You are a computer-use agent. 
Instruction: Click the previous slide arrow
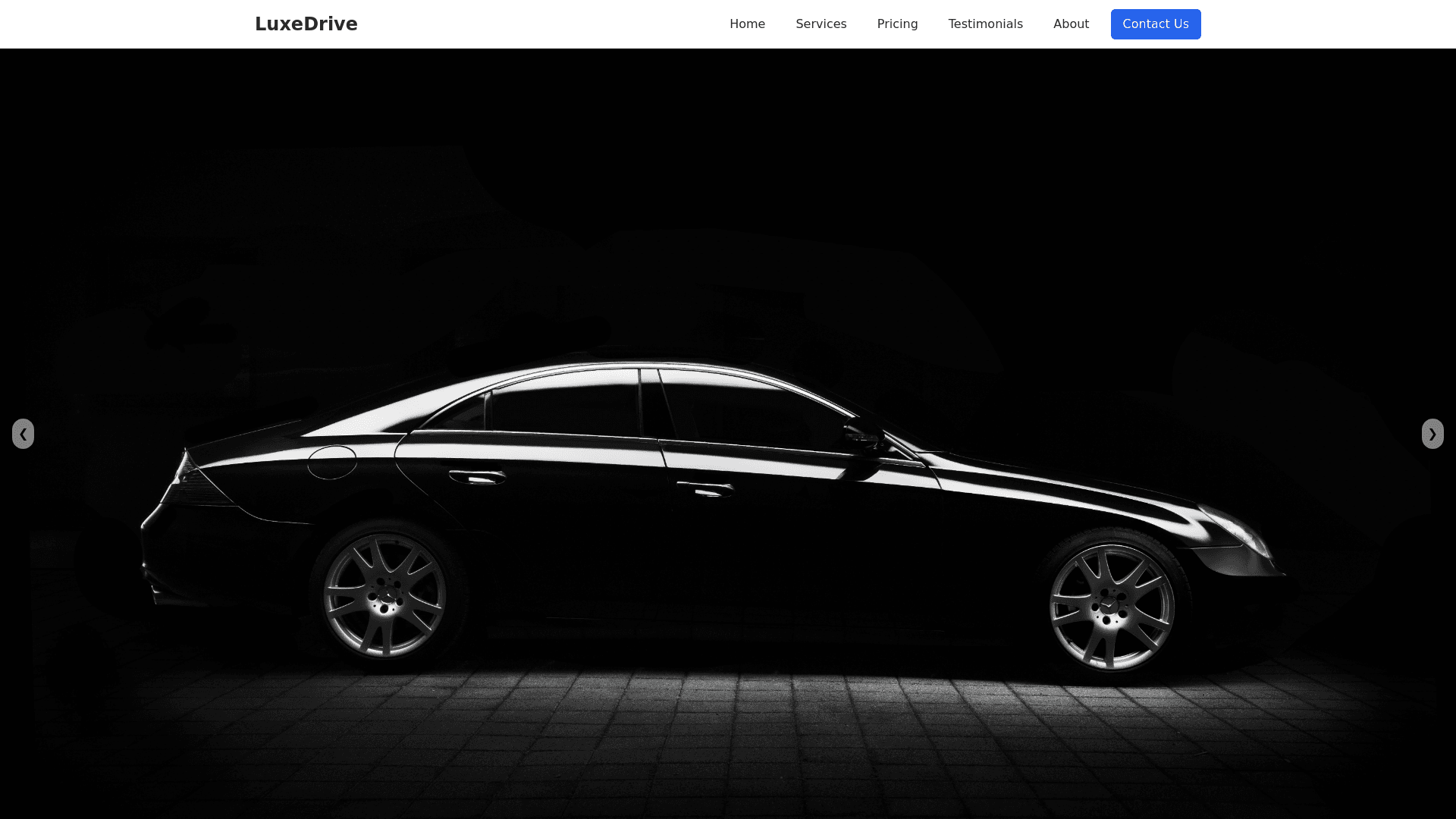point(23,434)
